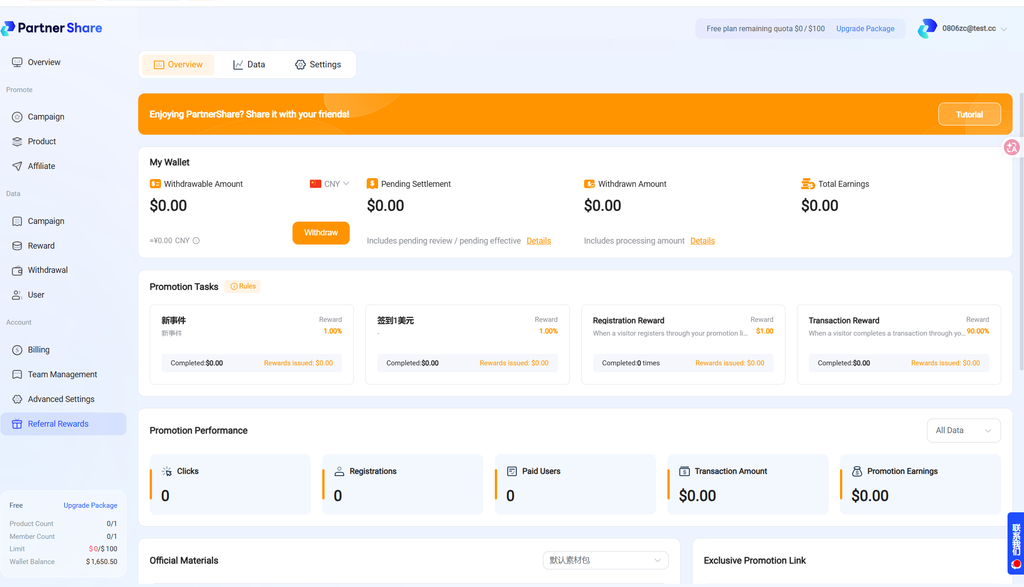This screenshot has width=1024, height=587.
Task: Click the user avatar icon in header
Action: click(927, 29)
